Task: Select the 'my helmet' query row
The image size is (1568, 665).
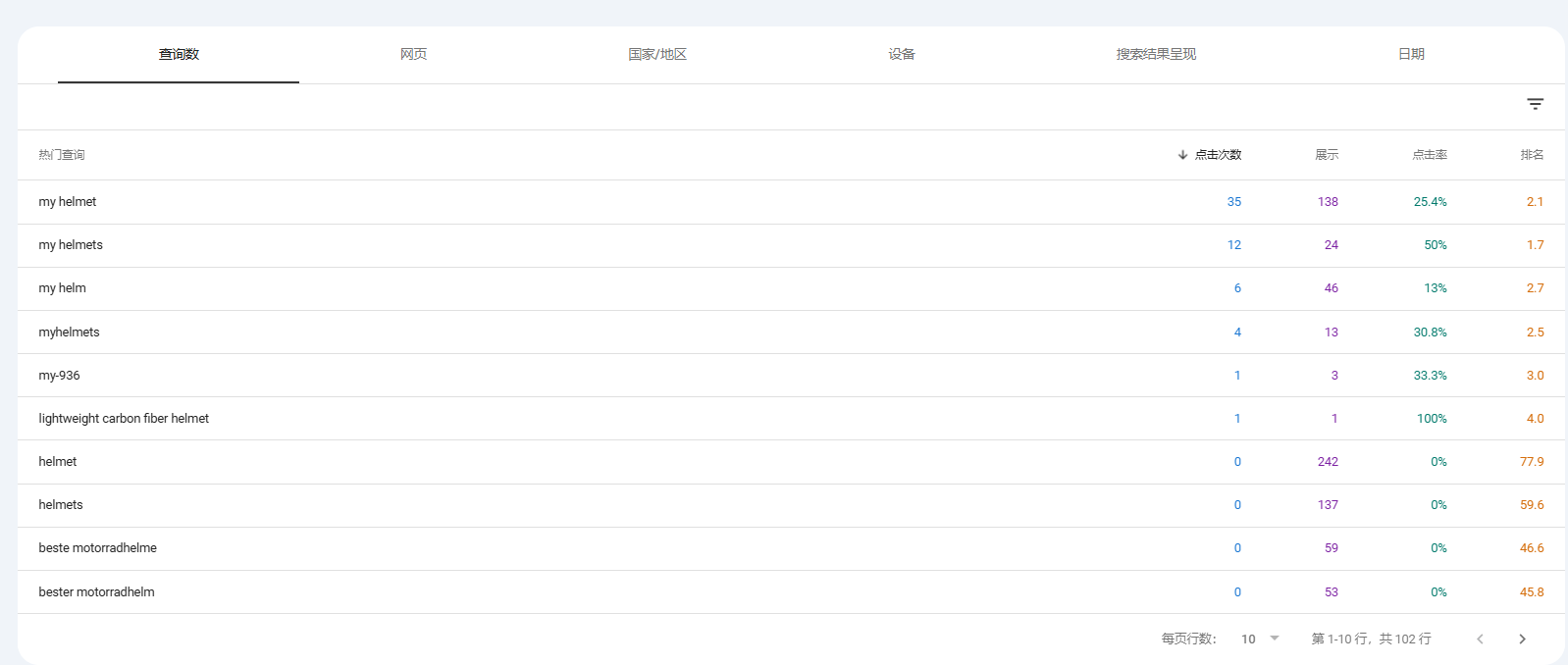Action: 791,202
